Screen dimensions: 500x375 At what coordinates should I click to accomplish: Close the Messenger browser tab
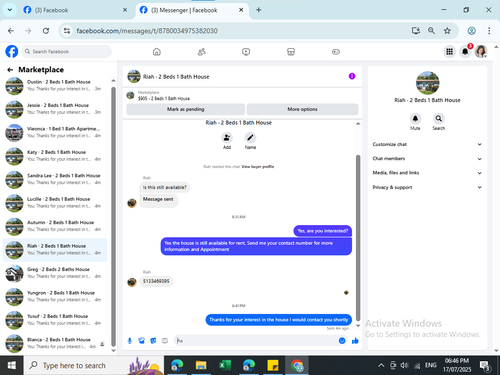pyautogui.click(x=241, y=10)
